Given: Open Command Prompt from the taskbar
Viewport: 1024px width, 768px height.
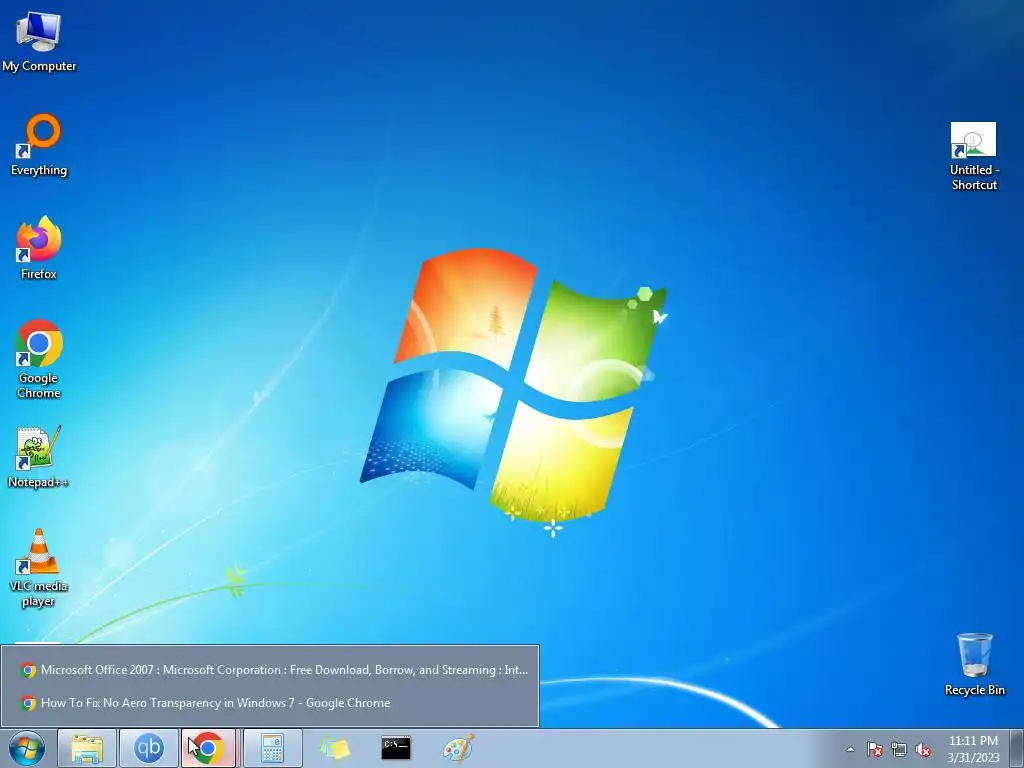Looking at the screenshot, I should pos(396,748).
